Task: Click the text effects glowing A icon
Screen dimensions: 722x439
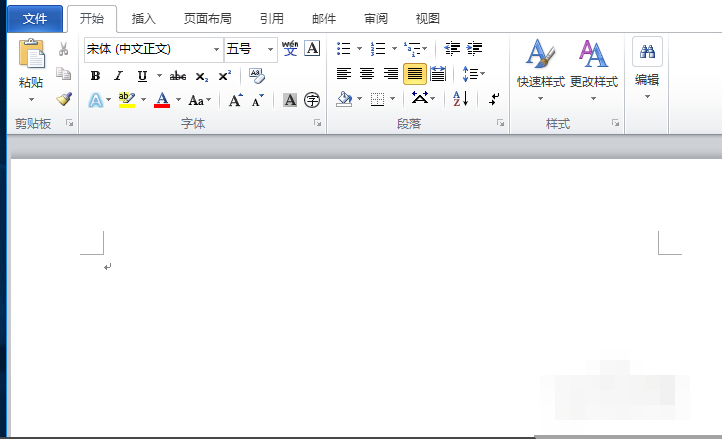Action: (x=96, y=100)
